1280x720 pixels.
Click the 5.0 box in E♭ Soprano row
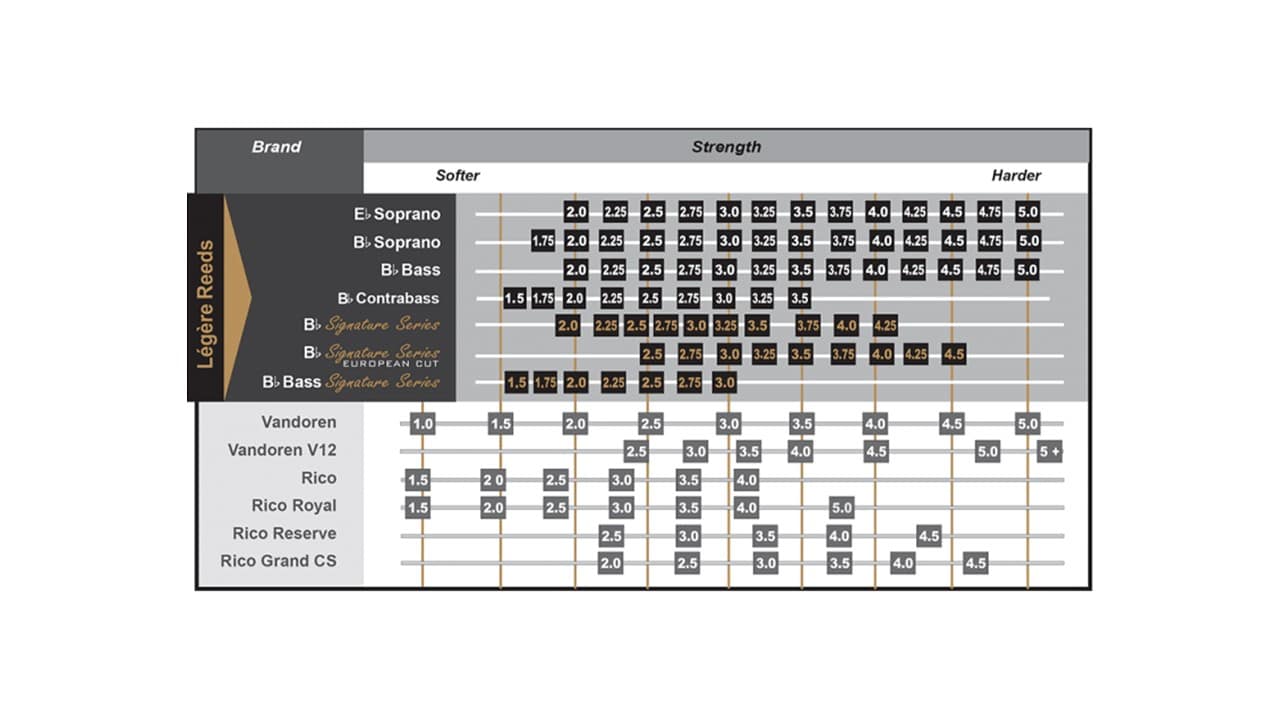(1027, 213)
